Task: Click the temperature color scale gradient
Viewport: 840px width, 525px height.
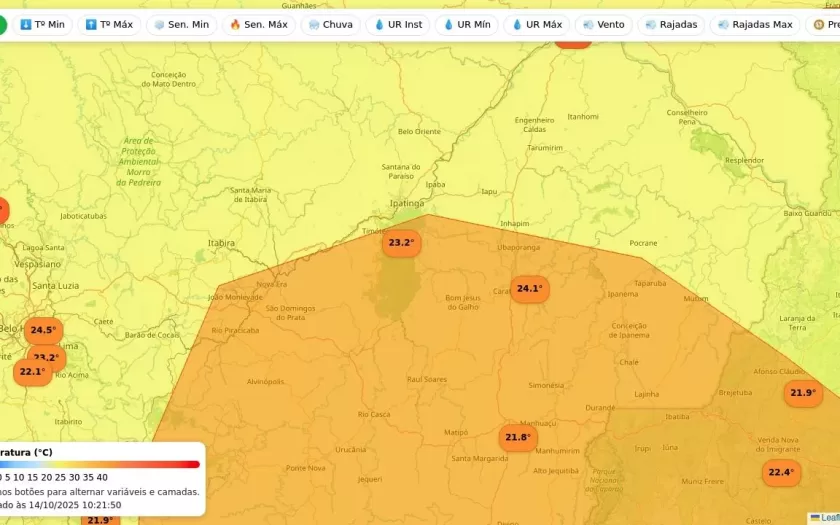Action: tap(100, 464)
